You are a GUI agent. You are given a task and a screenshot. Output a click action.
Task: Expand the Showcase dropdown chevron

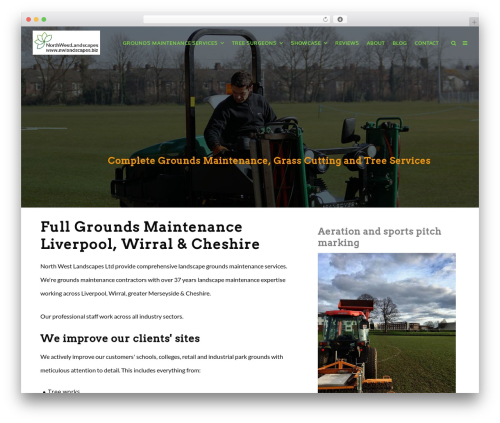[326, 43]
